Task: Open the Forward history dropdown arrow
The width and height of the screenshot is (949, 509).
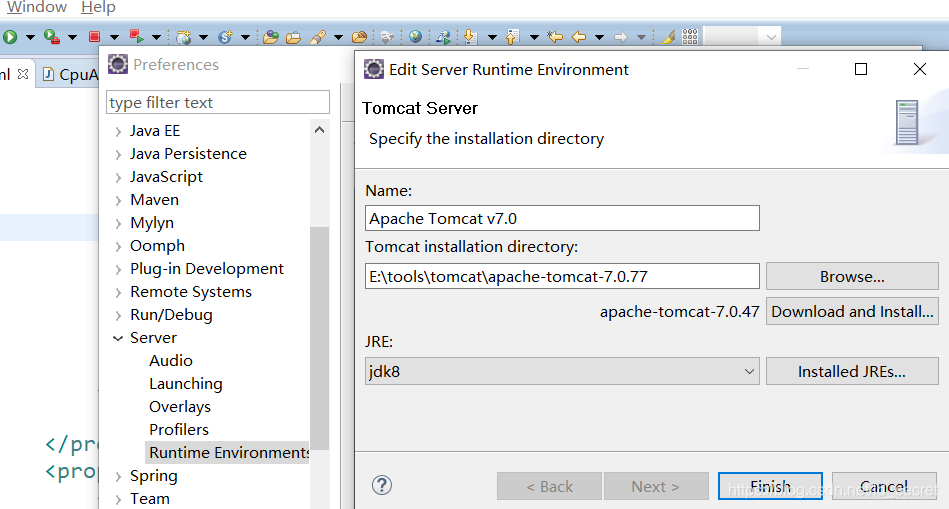Action: point(641,38)
